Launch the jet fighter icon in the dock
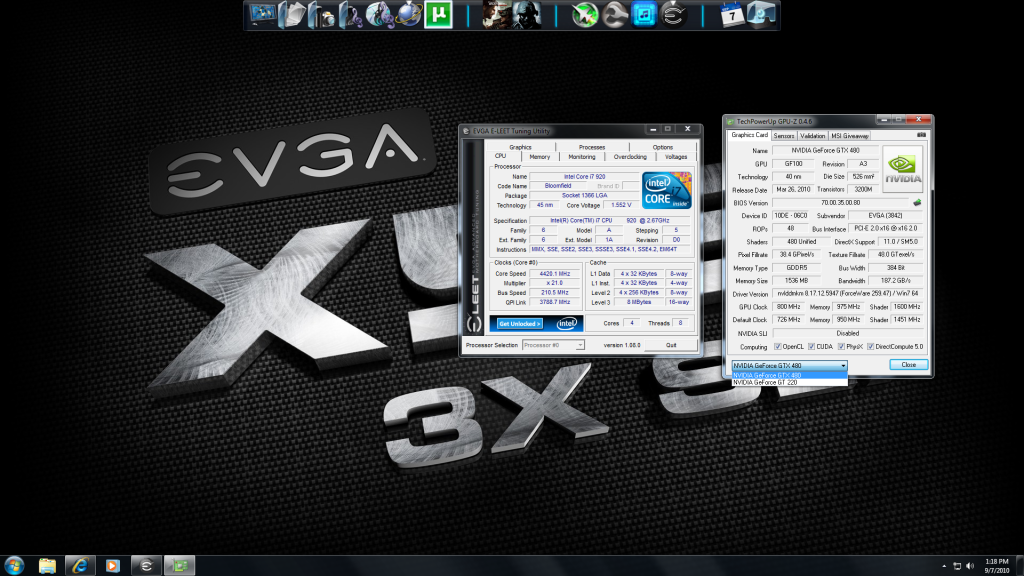The width and height of the screenshot is (1024, 576). click(584, 15)
